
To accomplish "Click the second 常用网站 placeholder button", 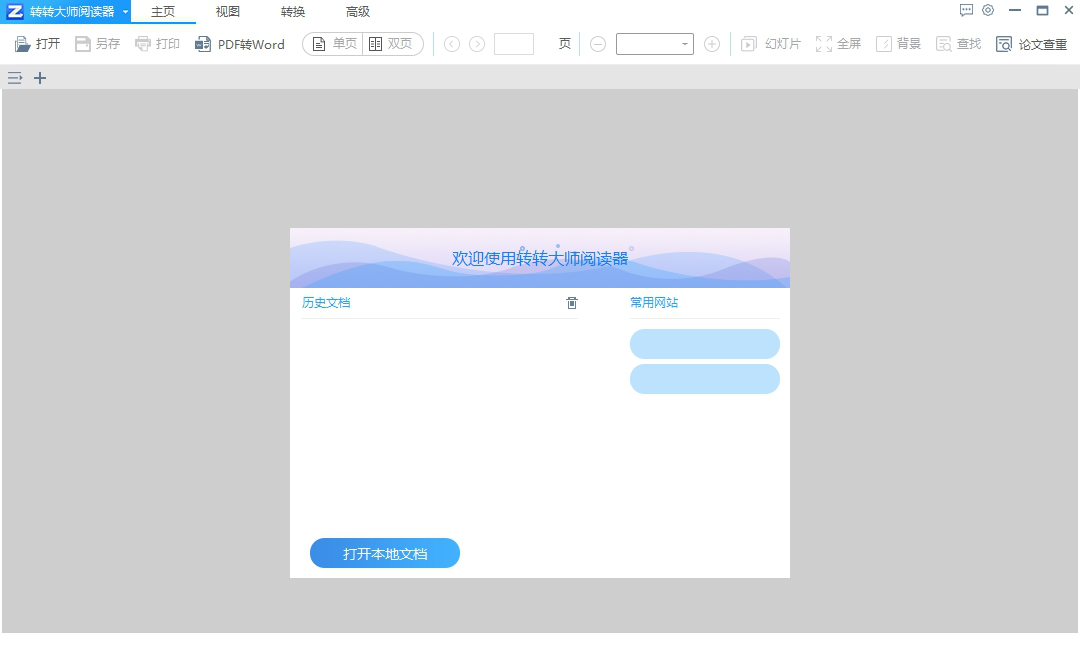I will [x=705, y=379].
